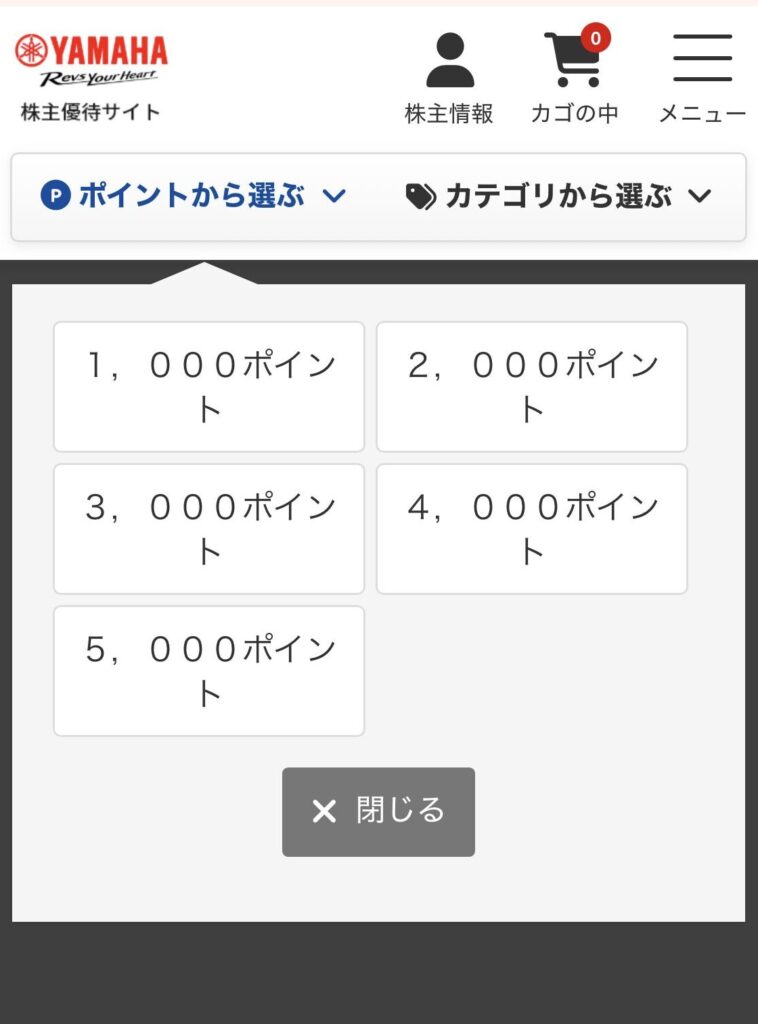Click the blue P point icon
The image size is (758, 1024).
coord(55,196)
